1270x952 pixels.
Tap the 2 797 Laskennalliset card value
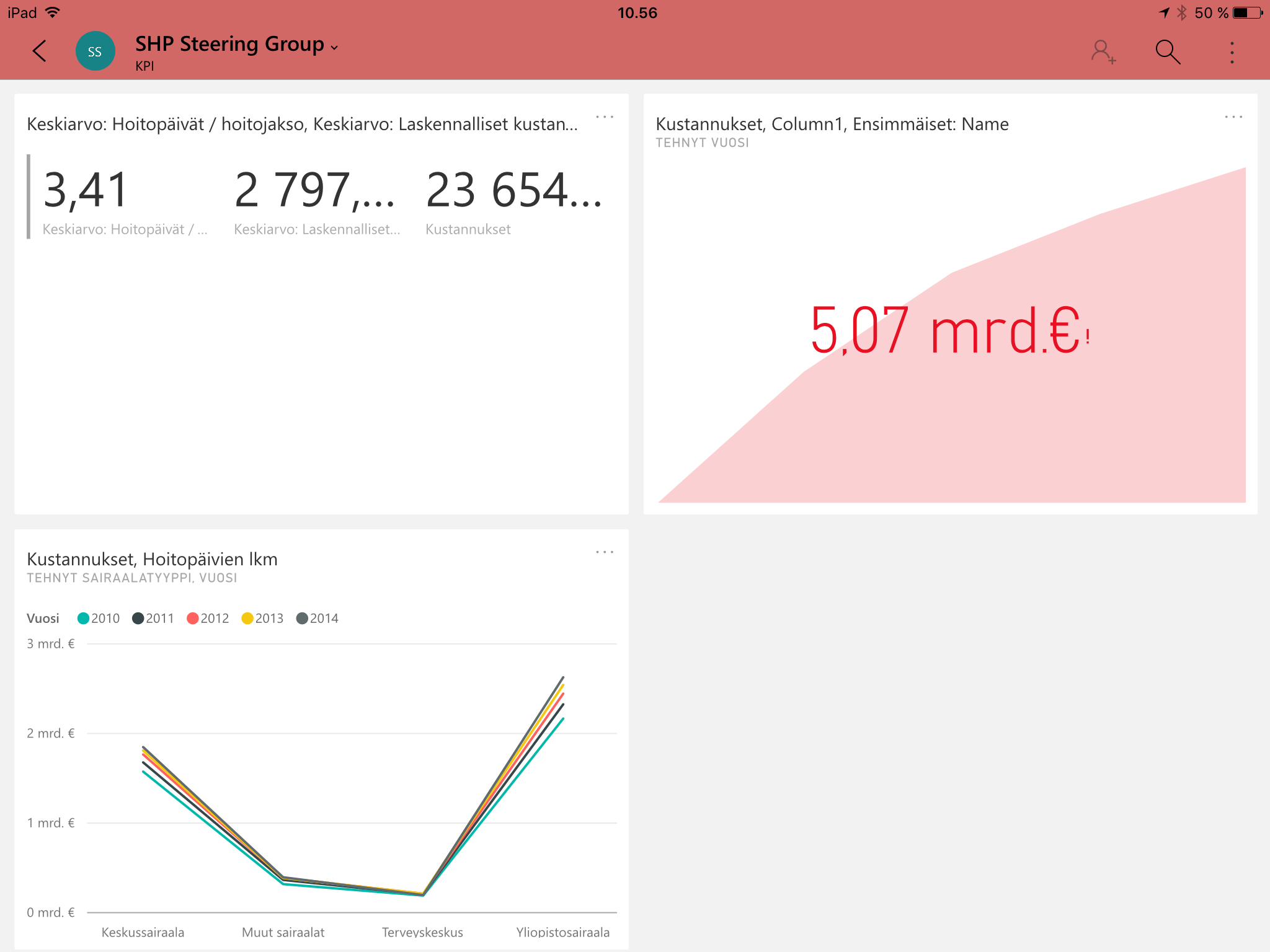pos(314,190)
